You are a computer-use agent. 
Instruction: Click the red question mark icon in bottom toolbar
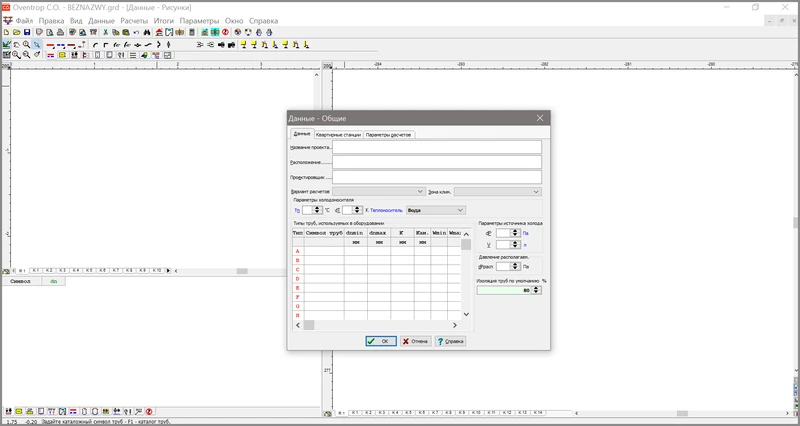click(149, 411)
